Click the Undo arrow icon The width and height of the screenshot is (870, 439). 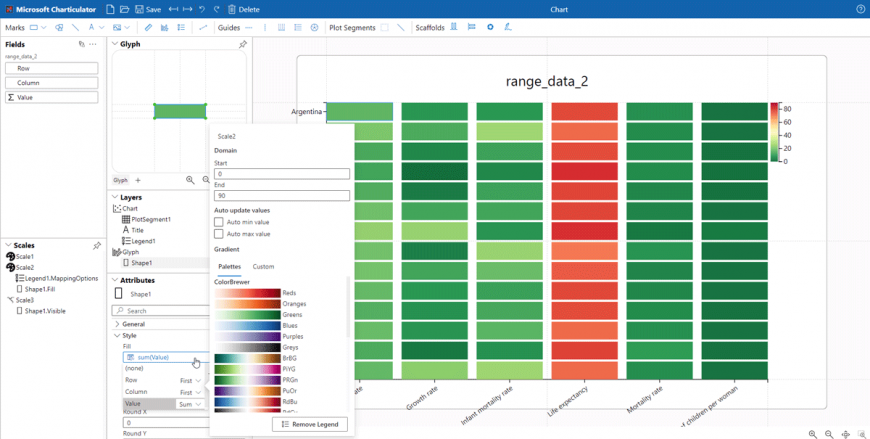click(202, 9)
